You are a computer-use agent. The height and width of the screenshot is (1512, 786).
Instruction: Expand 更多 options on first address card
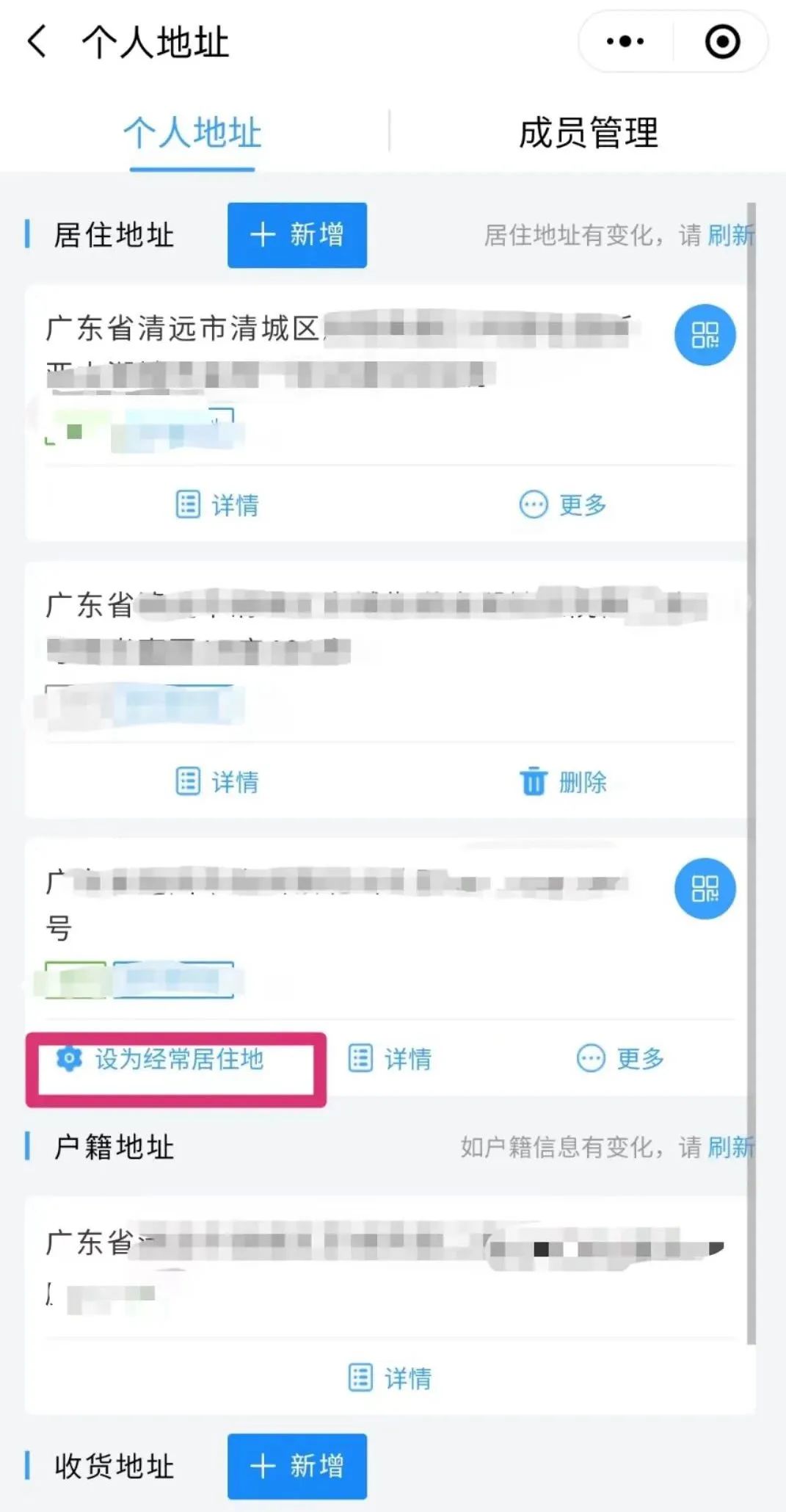pyautogui.click(x=563, y=504)
